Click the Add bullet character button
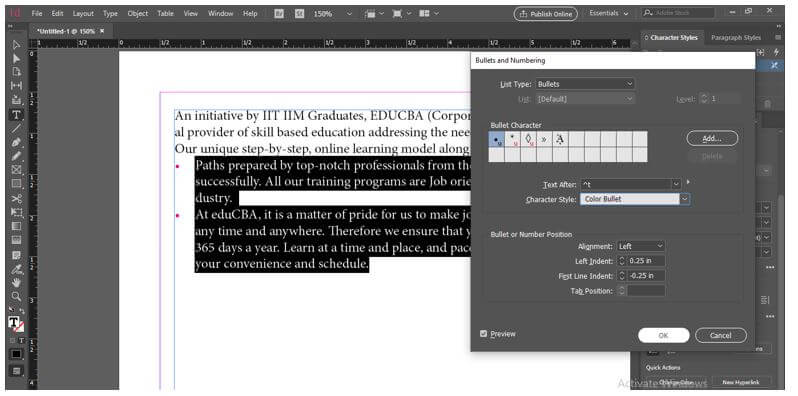 click(712, 138)
